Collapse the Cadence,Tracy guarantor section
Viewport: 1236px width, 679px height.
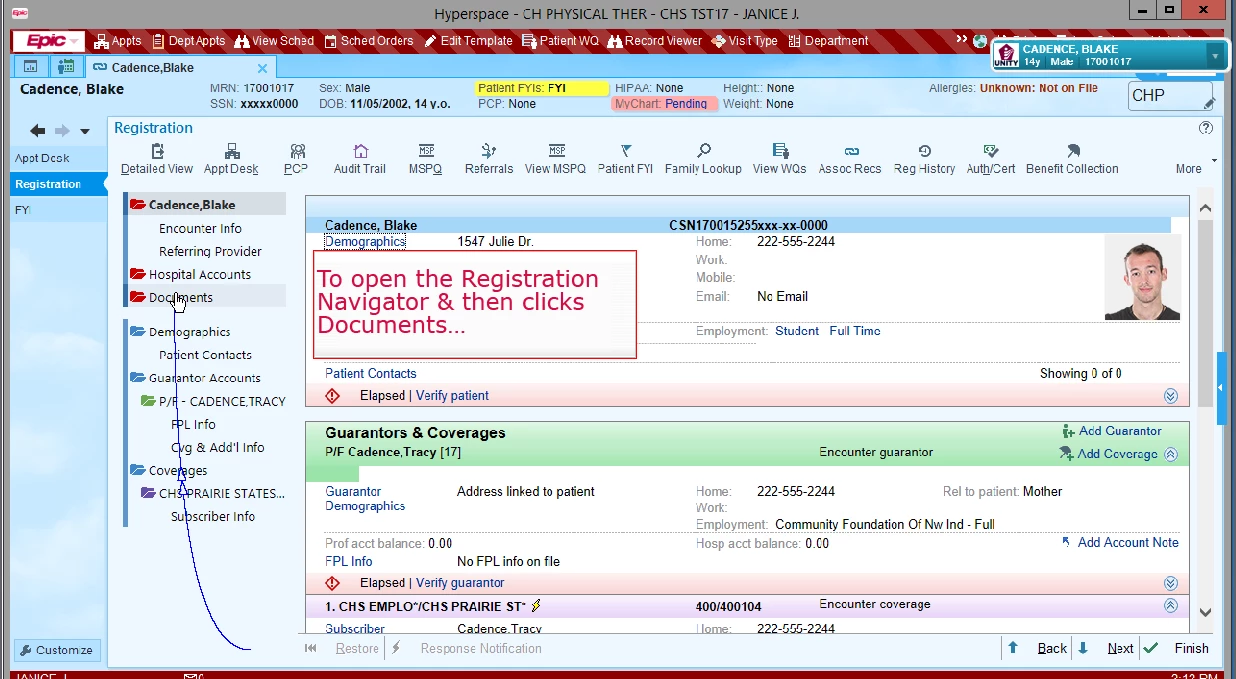pos(1171,454)
